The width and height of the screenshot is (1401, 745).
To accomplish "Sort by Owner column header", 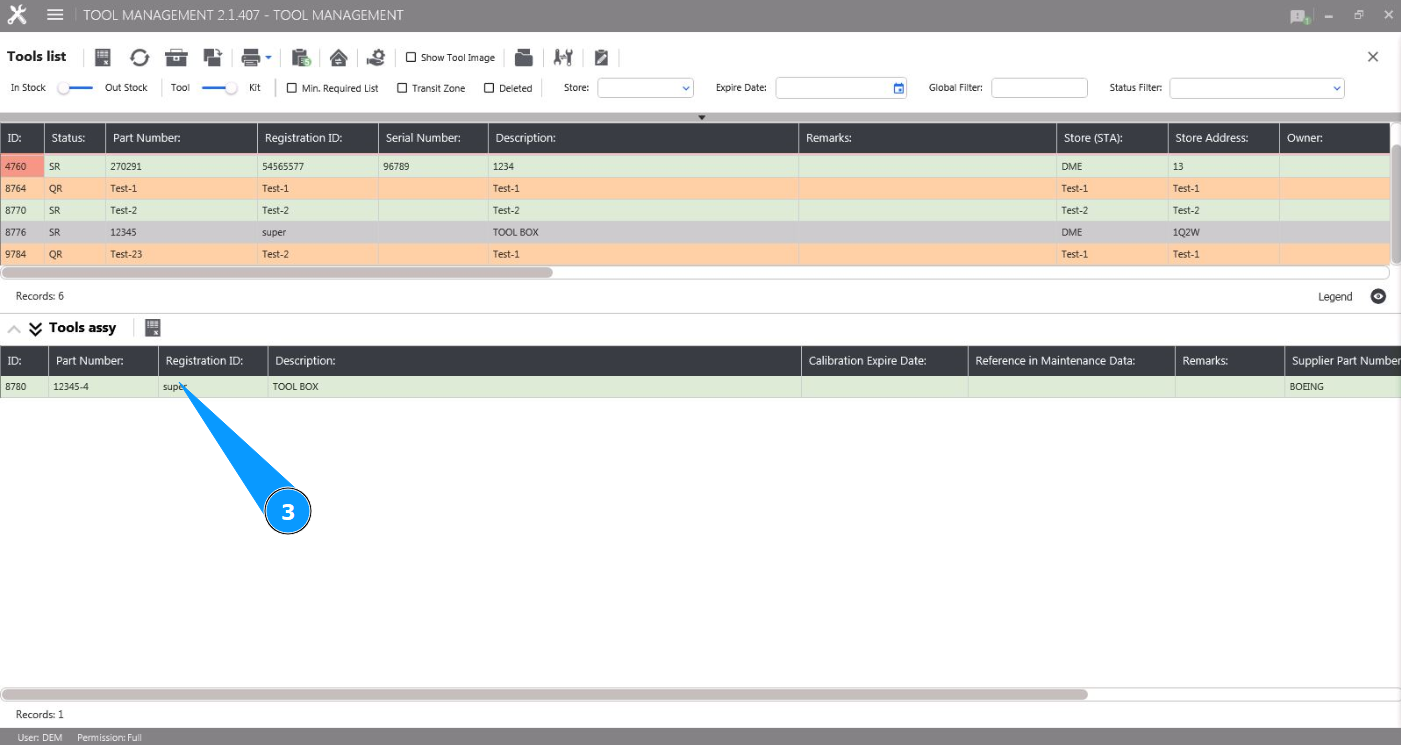I will [1334, 138].
